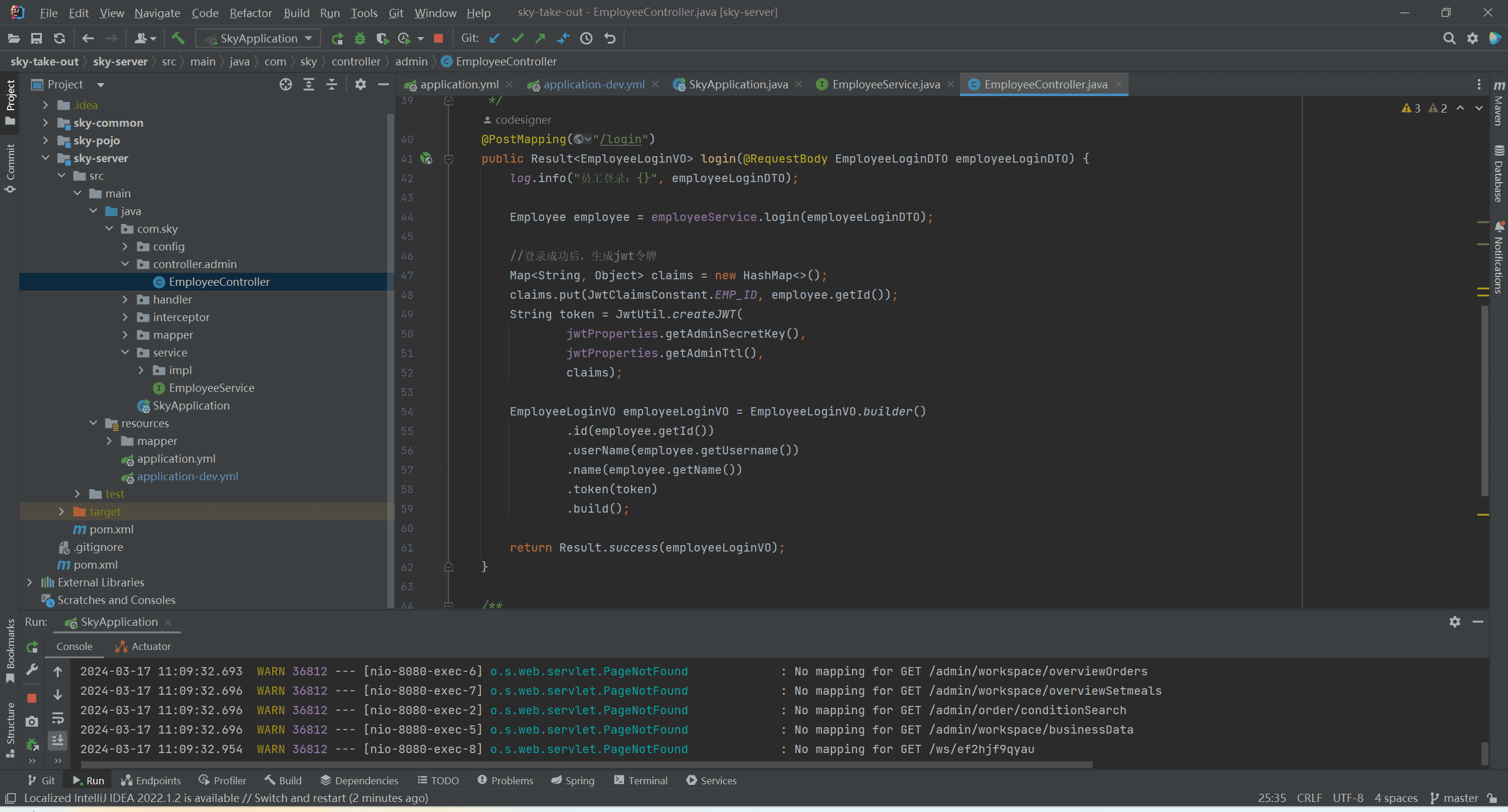This screenshot has height=812, width=1508.
Task: Expand the target folder
Action: (x=61, y=511)
